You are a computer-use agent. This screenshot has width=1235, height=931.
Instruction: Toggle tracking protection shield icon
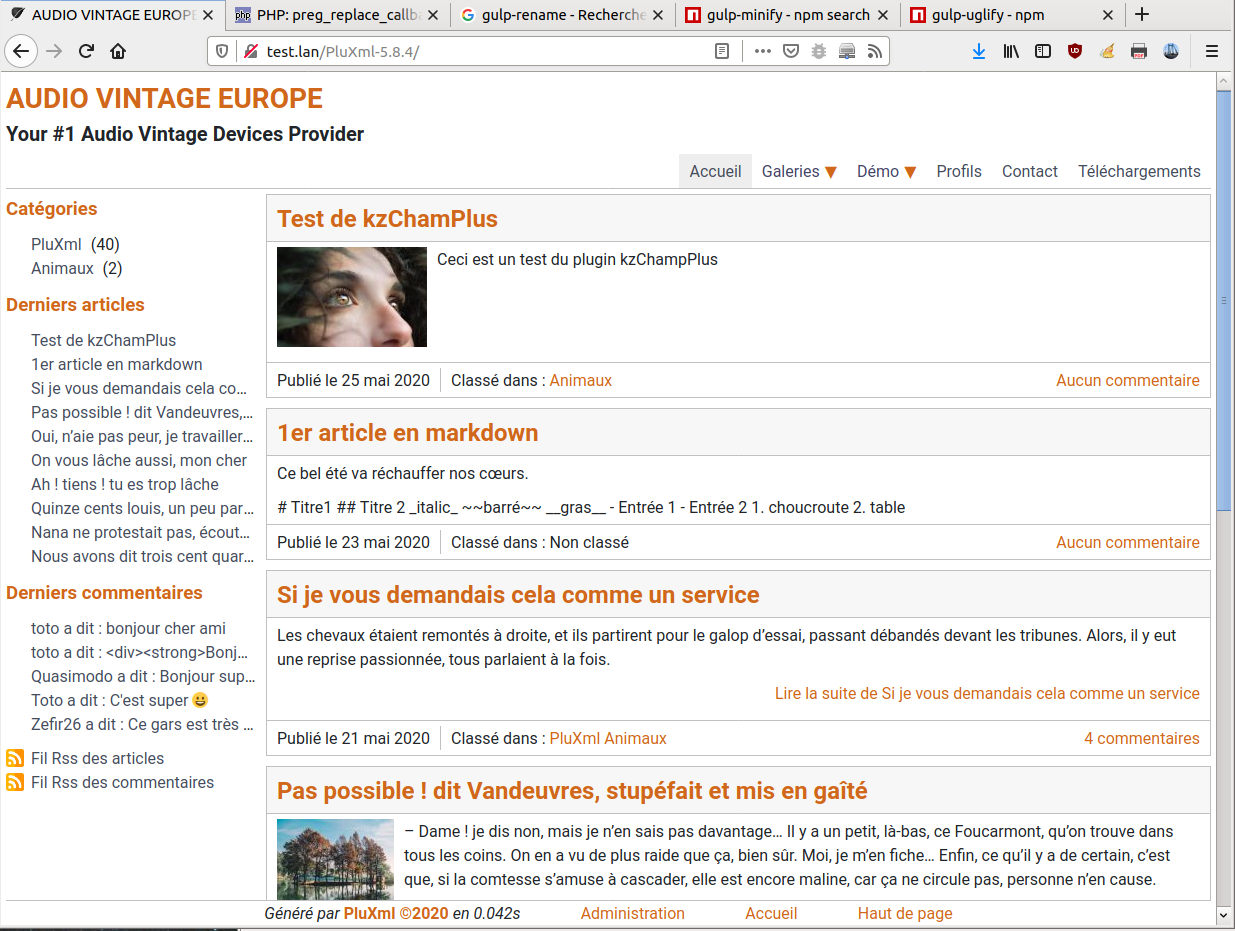tap(222, 51)
